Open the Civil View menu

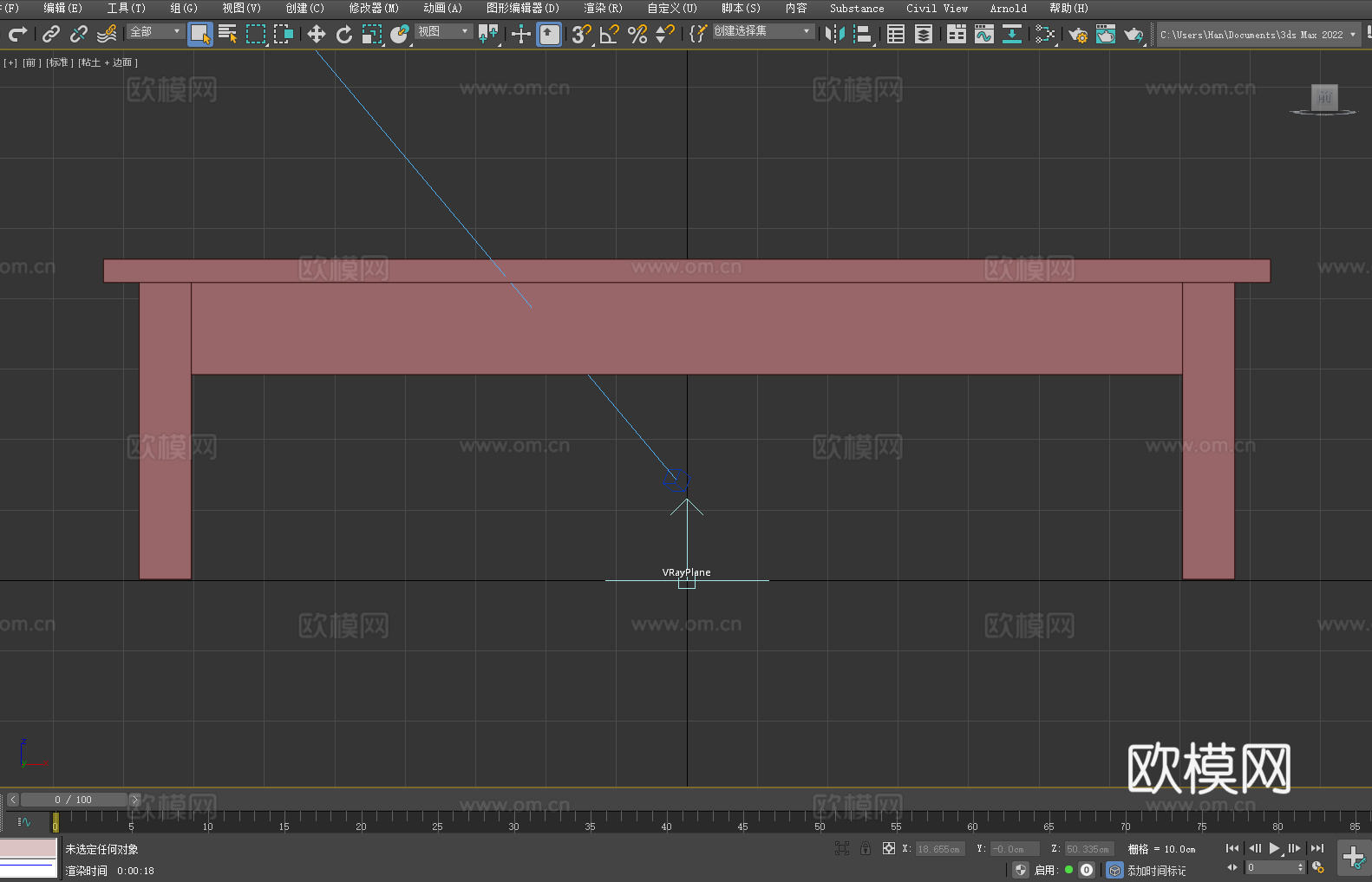[938, 8]
